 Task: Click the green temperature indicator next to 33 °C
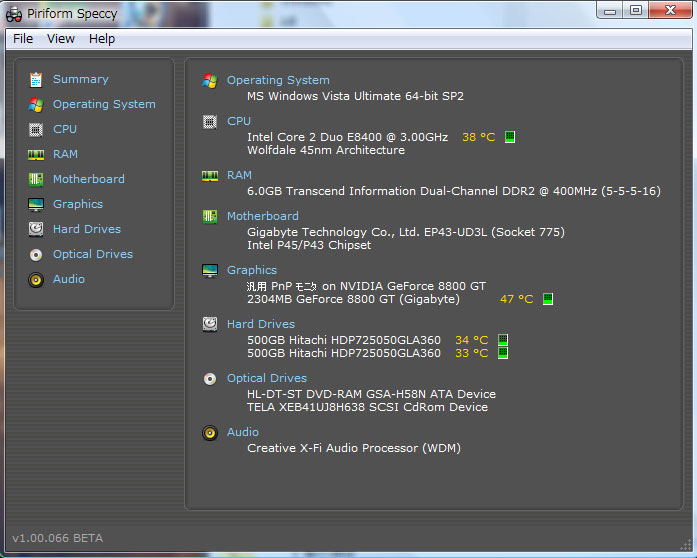[503, 353]
